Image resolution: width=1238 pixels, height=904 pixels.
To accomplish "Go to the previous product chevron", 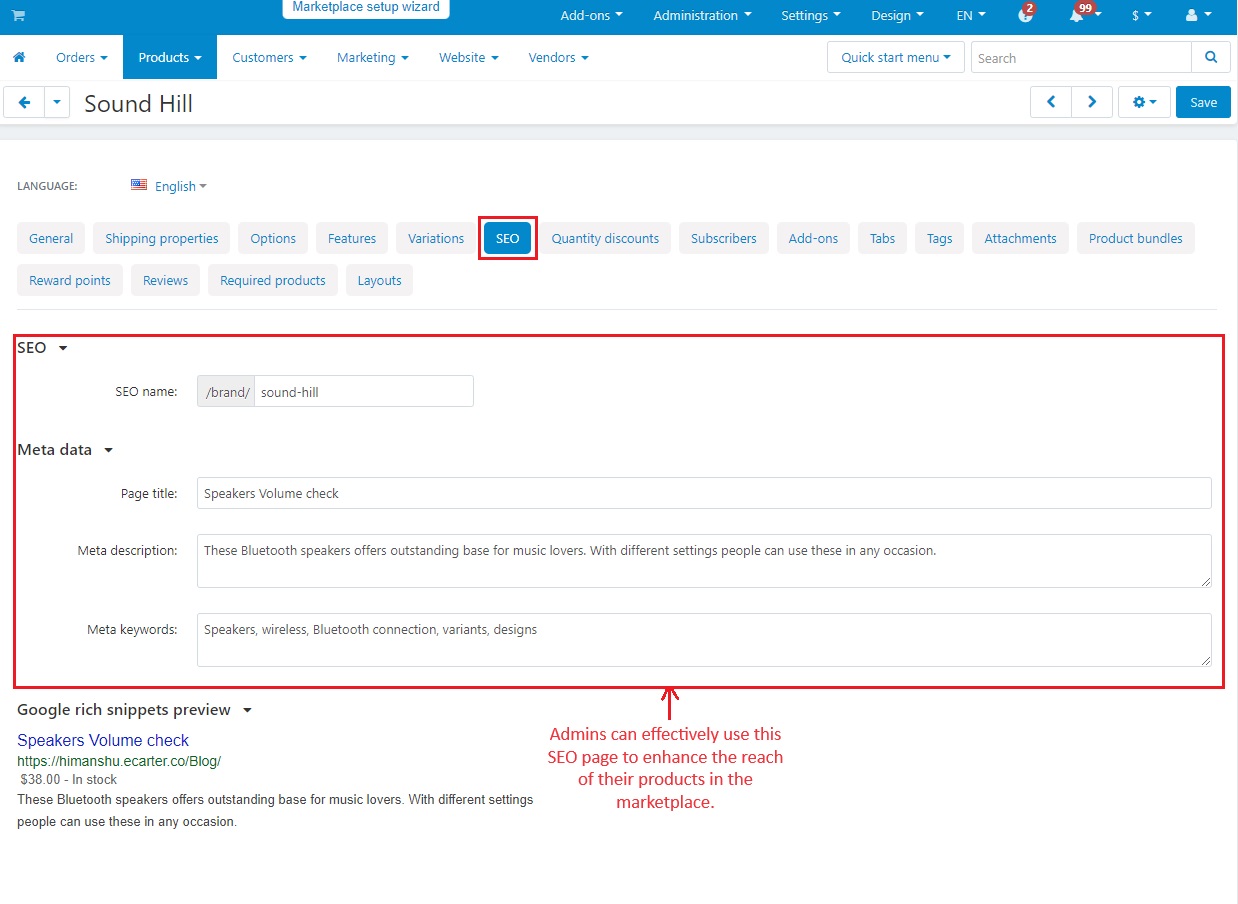I will 1051,102.
